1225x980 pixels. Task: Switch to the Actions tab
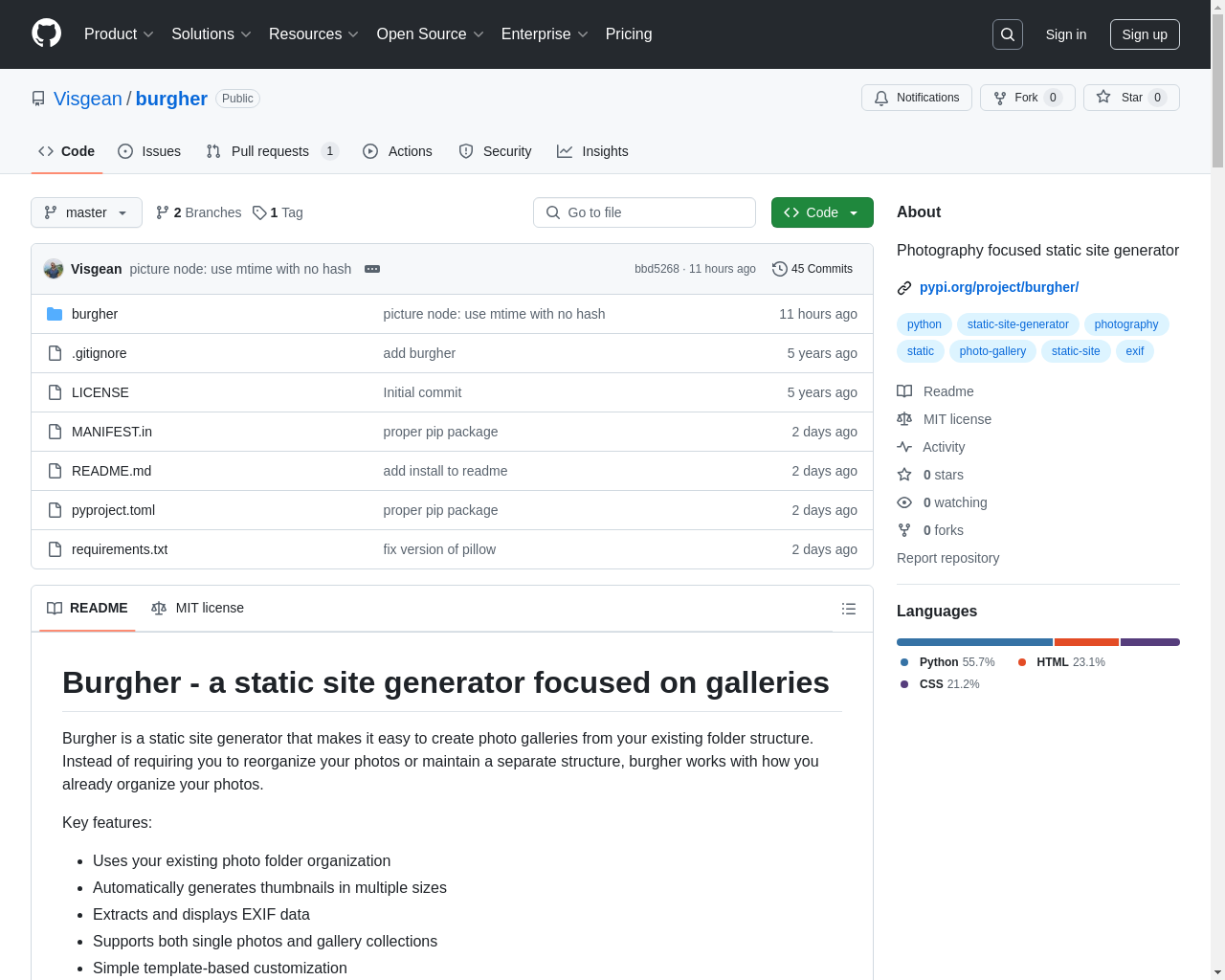click(x=397, y=151)
